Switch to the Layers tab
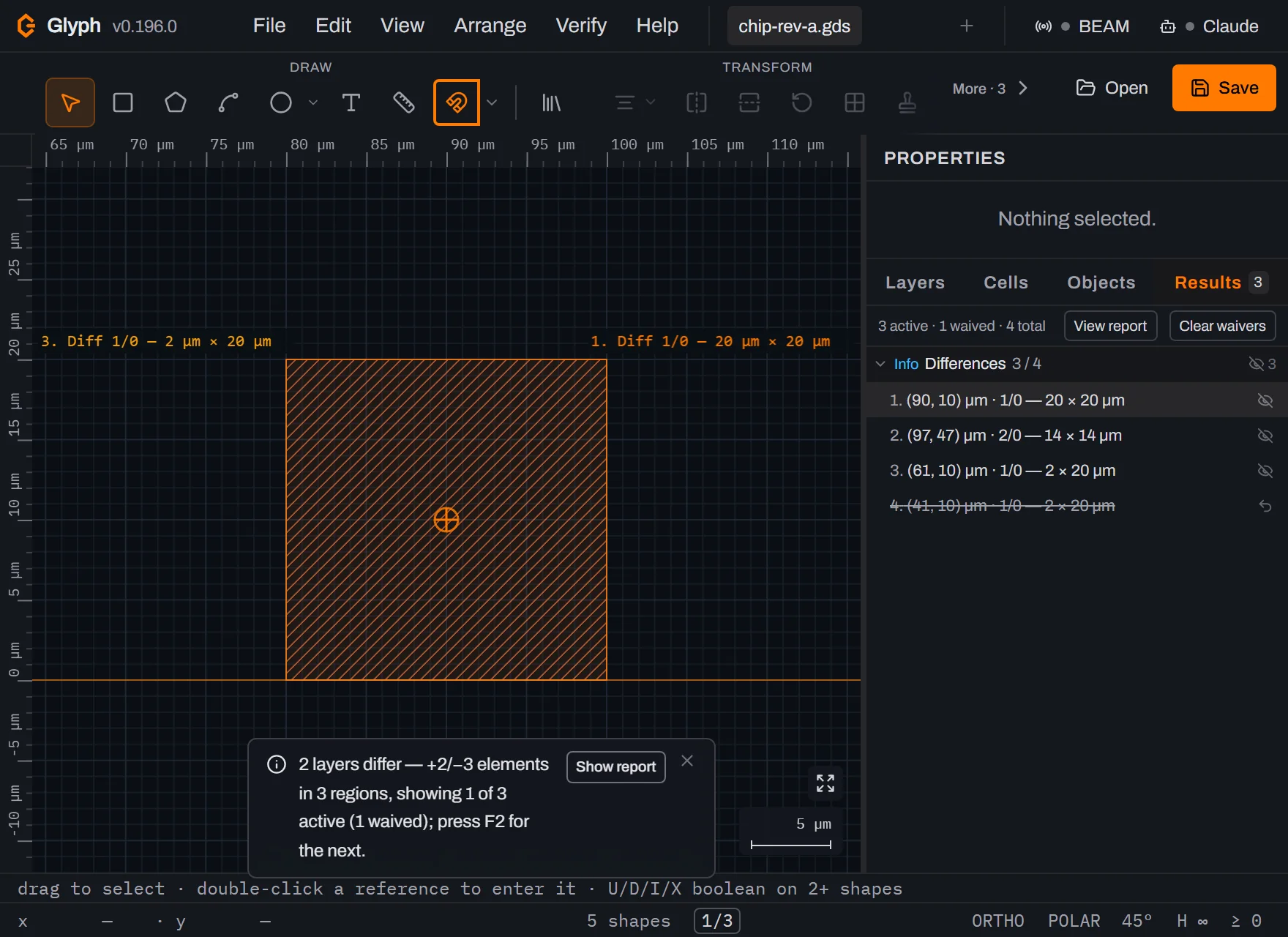This screenshot has height=937, width=1288. pyautogui.click(x=915, y=283)
